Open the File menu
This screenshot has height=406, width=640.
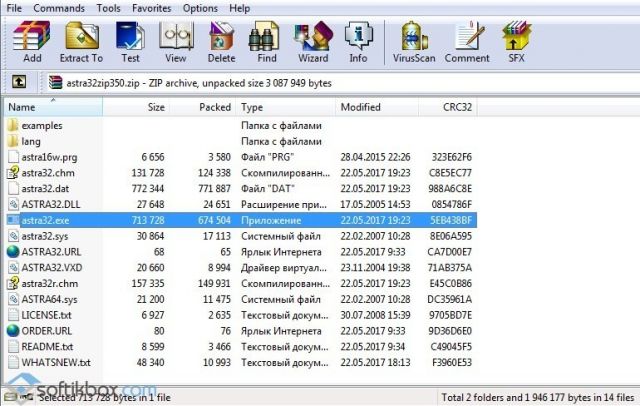[x=14, y=8]
